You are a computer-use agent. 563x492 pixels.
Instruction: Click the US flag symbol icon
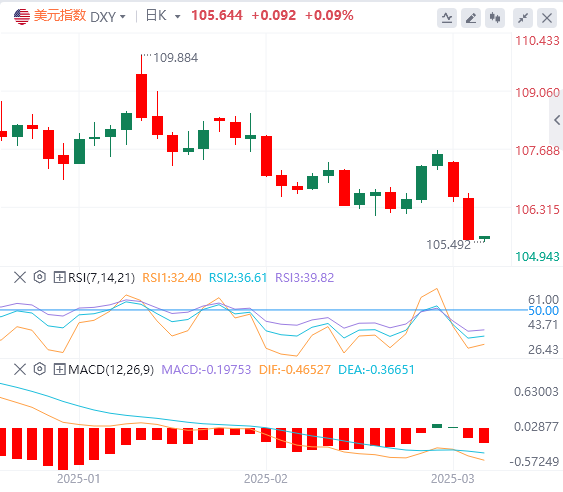[22, 16]
